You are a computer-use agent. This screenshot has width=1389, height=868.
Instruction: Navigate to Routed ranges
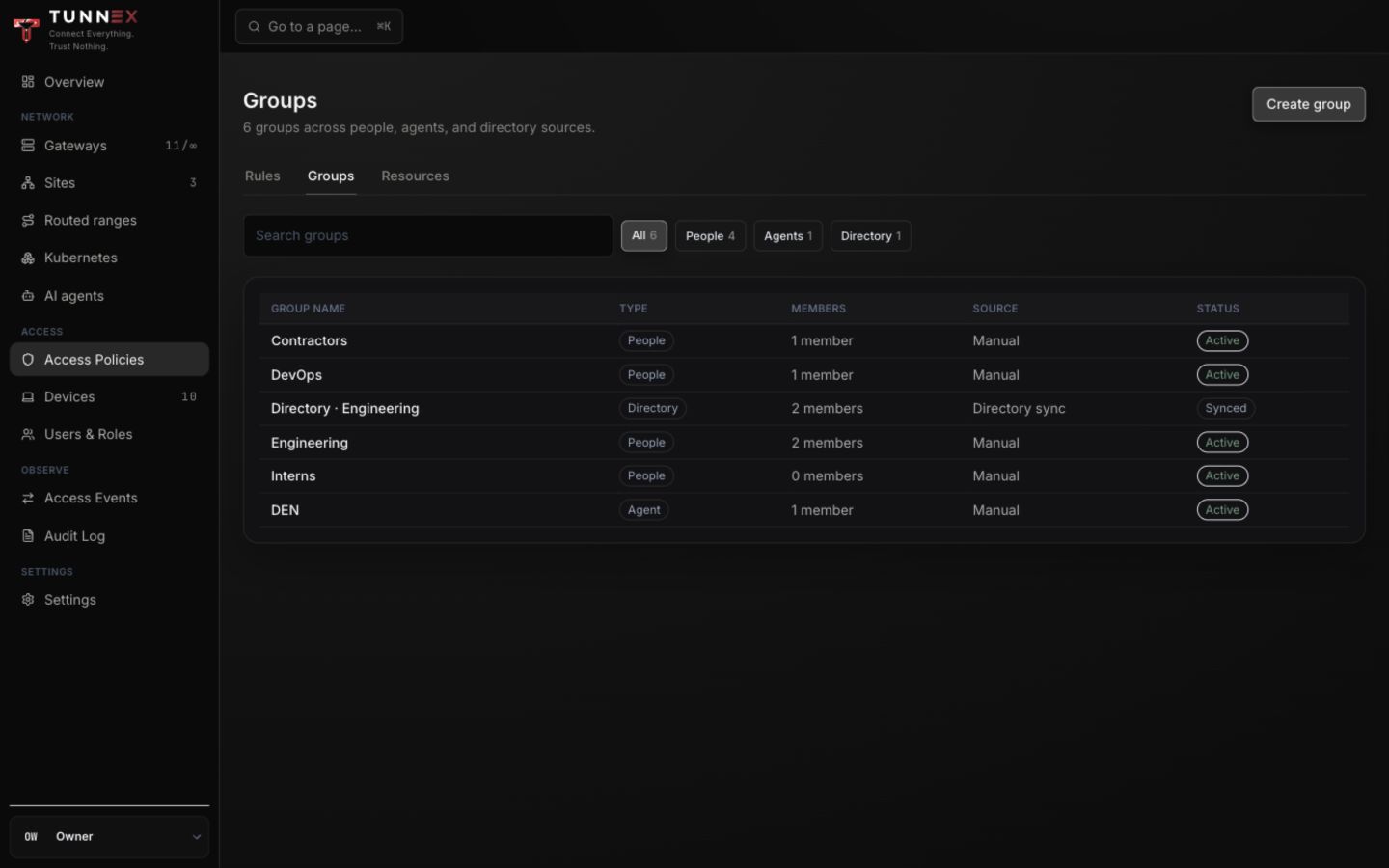click(109, 221)
